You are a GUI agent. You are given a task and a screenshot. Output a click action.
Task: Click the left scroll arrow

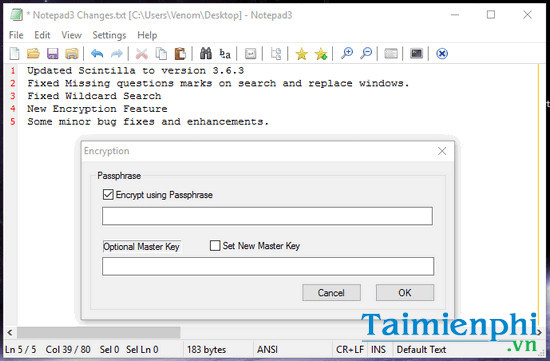(x=10, y=332)
